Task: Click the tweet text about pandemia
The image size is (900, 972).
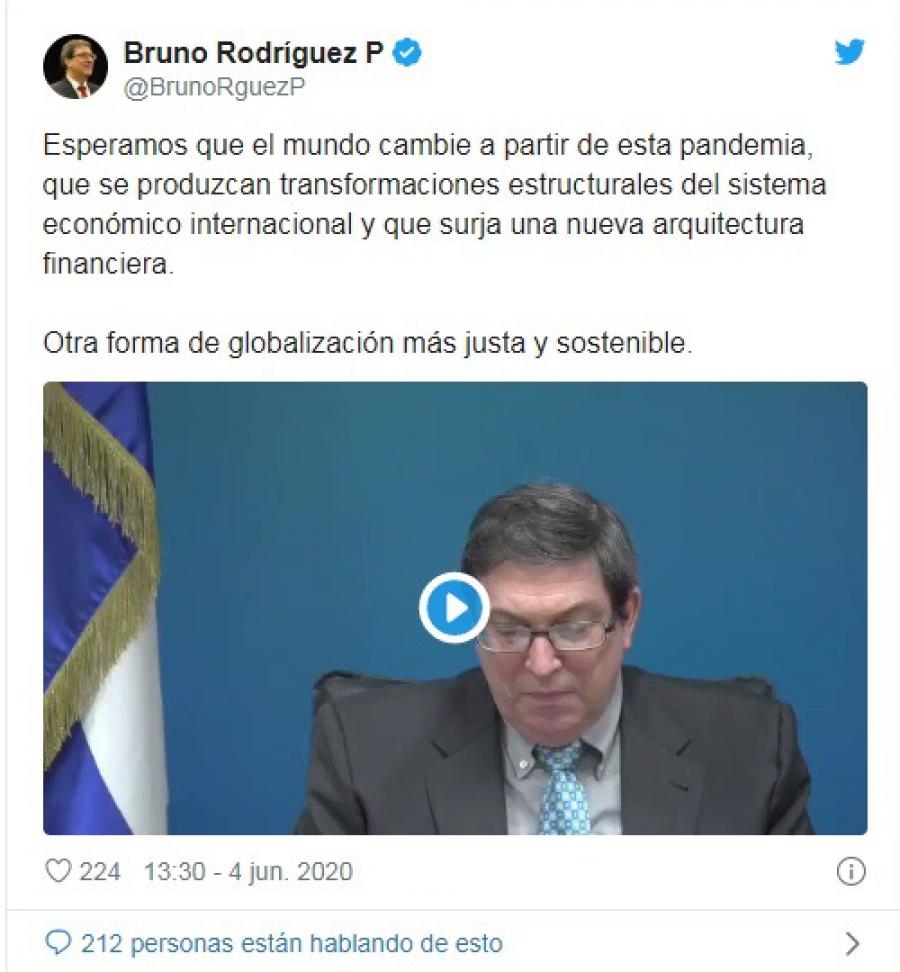Action: point(434,204)
